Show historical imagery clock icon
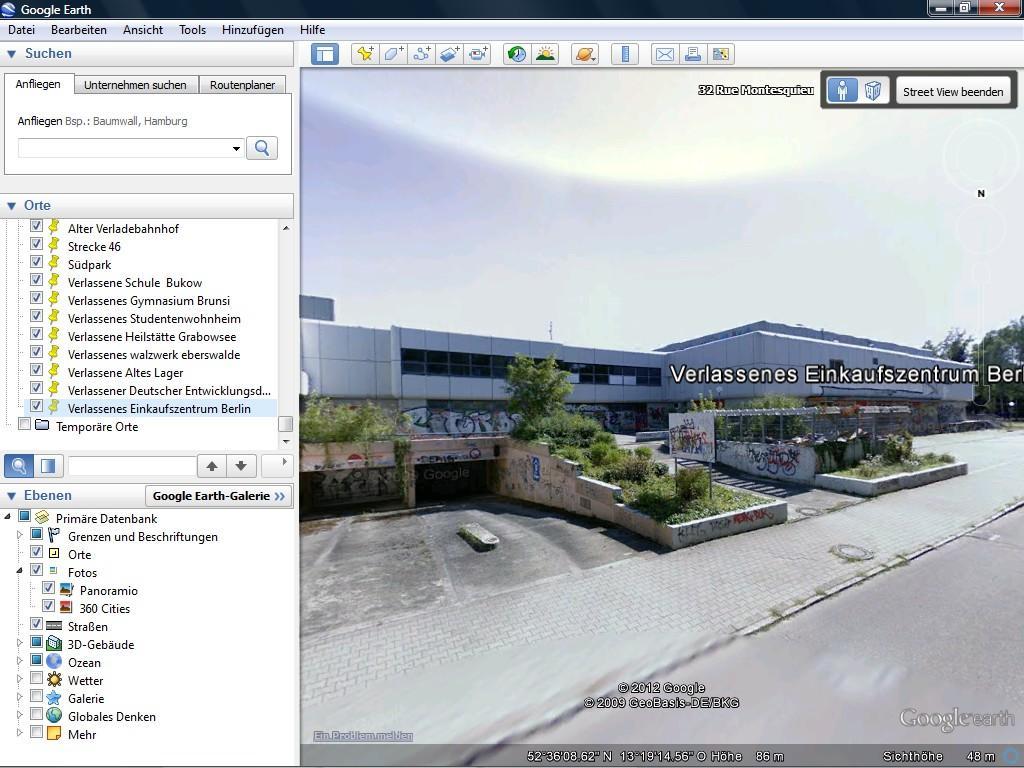 coord(517,54)
